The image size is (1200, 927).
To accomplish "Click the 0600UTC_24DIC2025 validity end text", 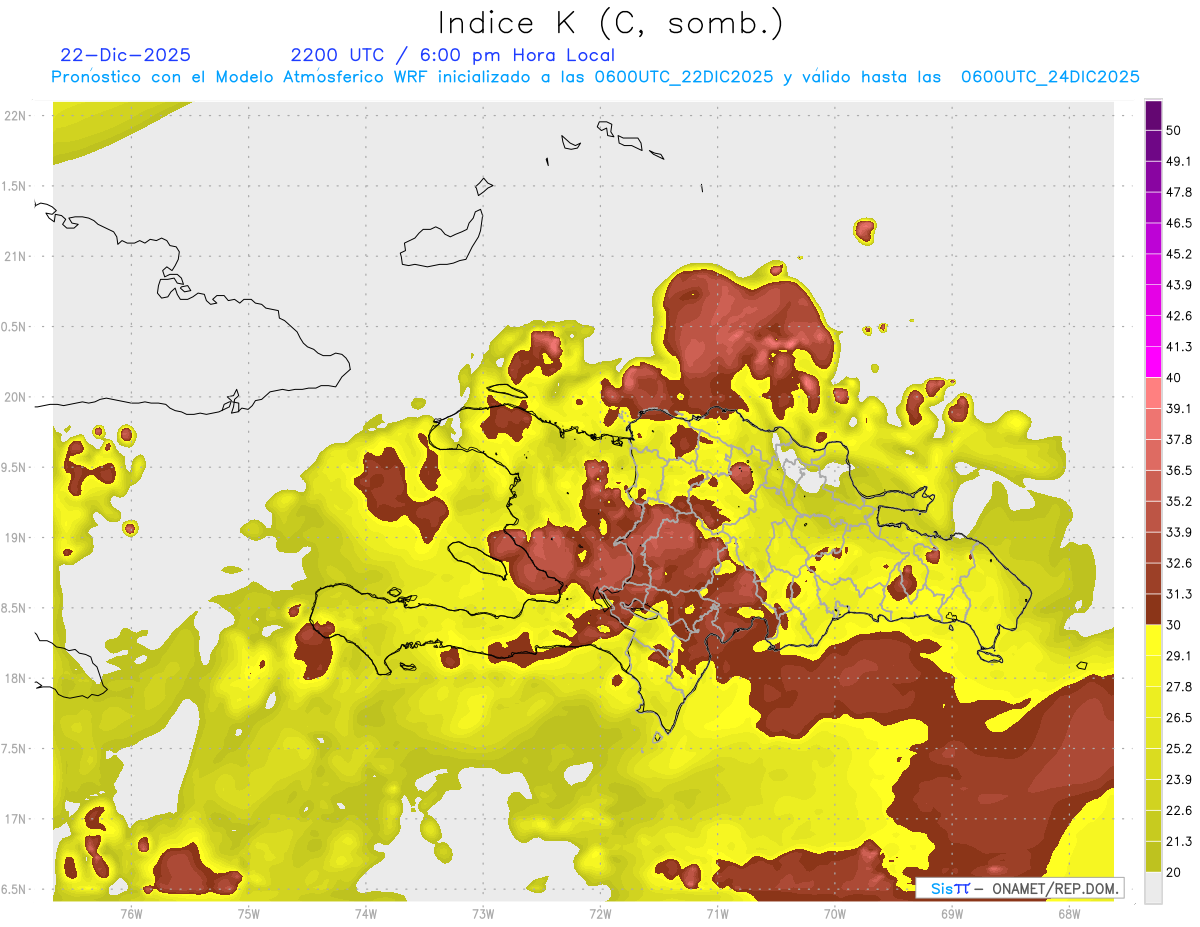I will (1050, 77).
